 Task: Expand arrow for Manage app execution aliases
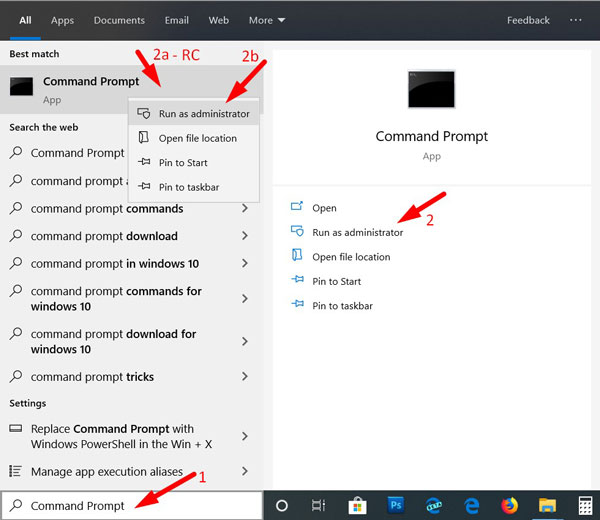[x=245, y=472]
